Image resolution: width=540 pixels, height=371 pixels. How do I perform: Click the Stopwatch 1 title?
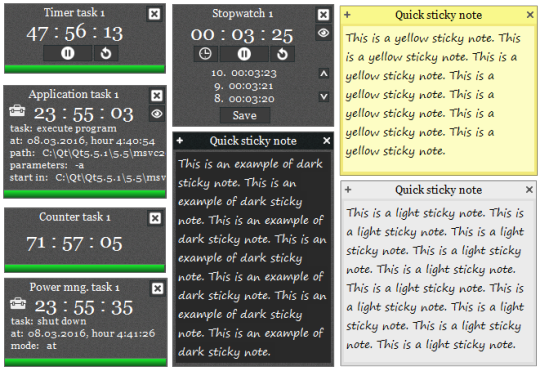click(242, 13)
